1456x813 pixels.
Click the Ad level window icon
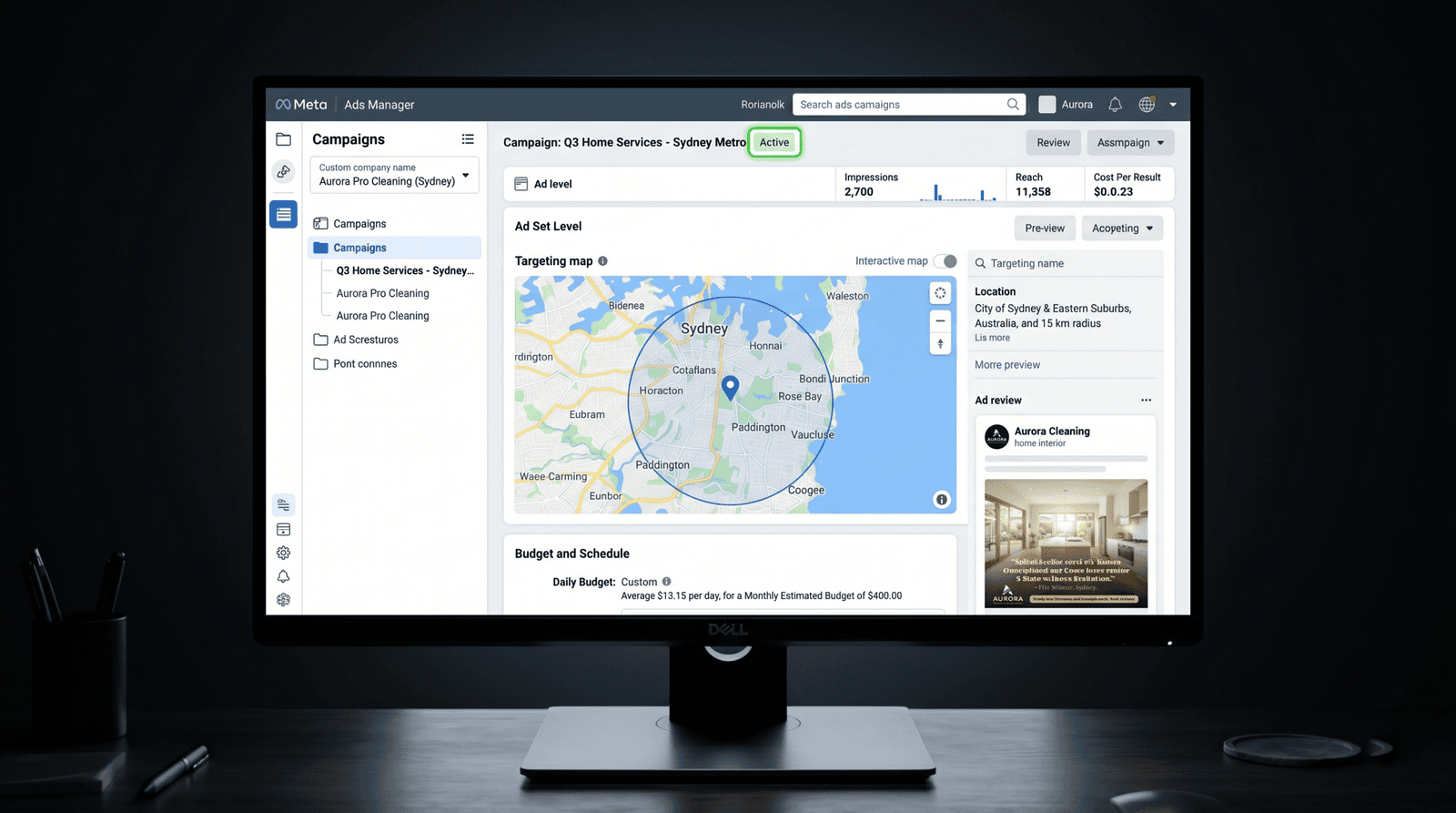pos(521,184)
